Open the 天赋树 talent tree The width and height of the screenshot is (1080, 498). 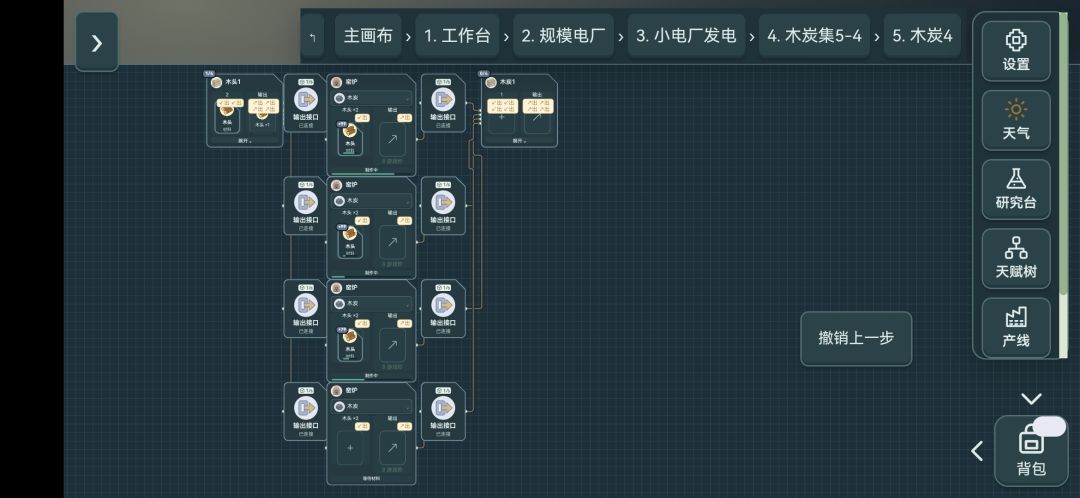coord(1016,258)
